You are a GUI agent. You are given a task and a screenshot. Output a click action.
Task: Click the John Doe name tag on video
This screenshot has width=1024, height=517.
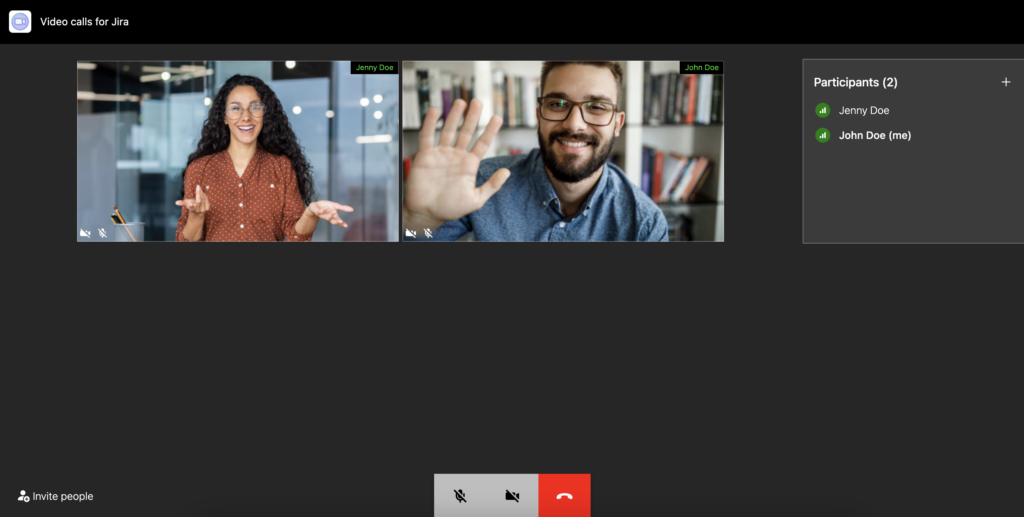[x=701, y=67]
